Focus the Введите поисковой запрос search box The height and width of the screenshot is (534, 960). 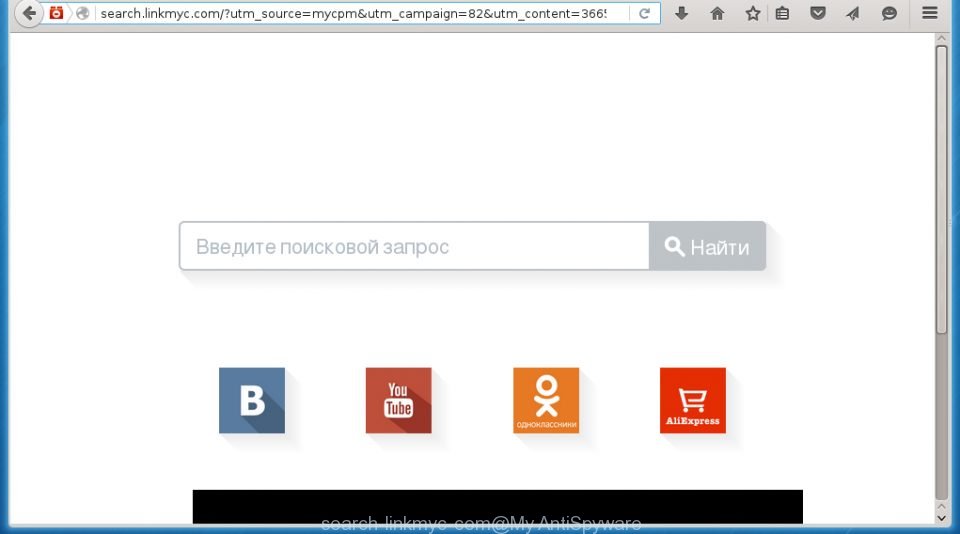(x=414, y=246)
